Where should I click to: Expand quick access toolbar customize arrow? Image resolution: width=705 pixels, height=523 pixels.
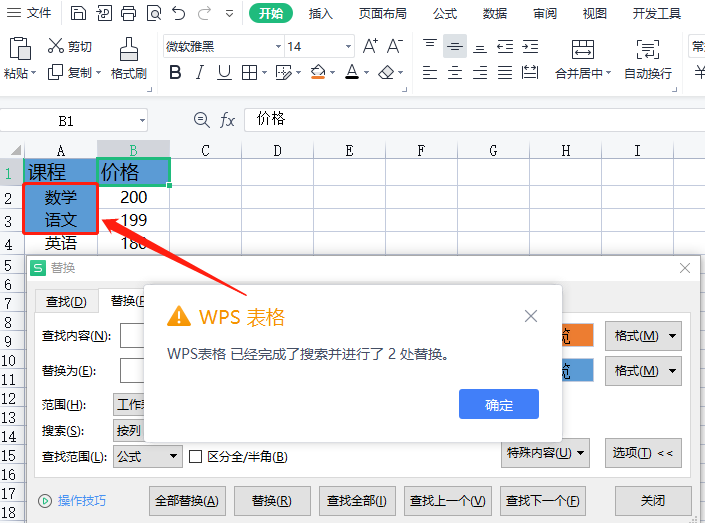[x=229, y=14]
